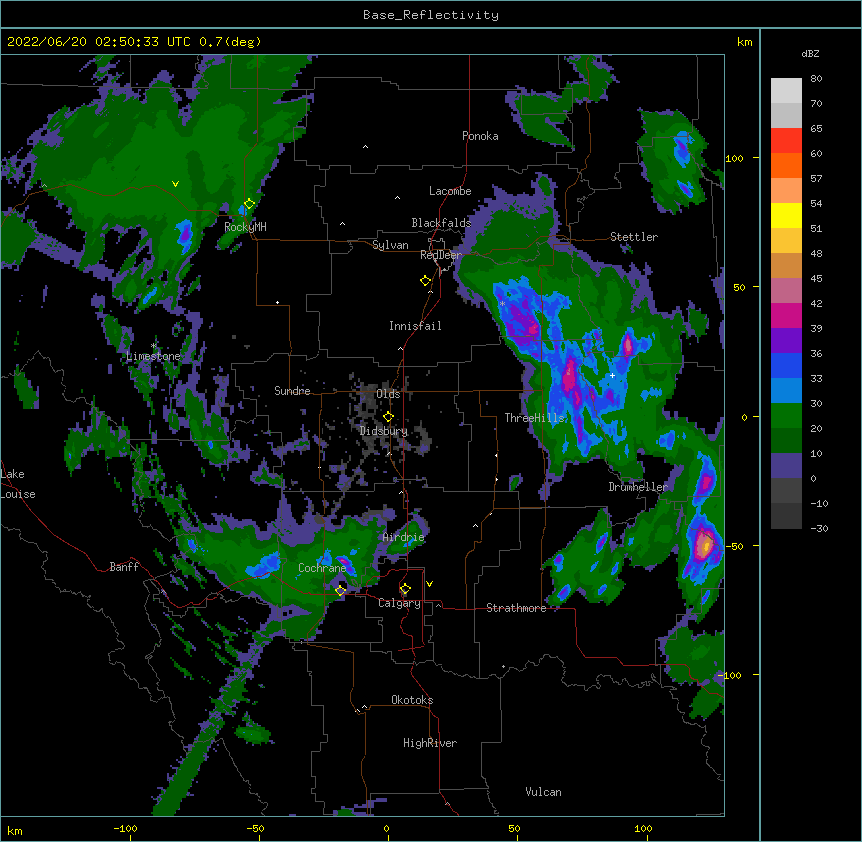Click the Base_Reflectivity title text

tap(431, 15)
